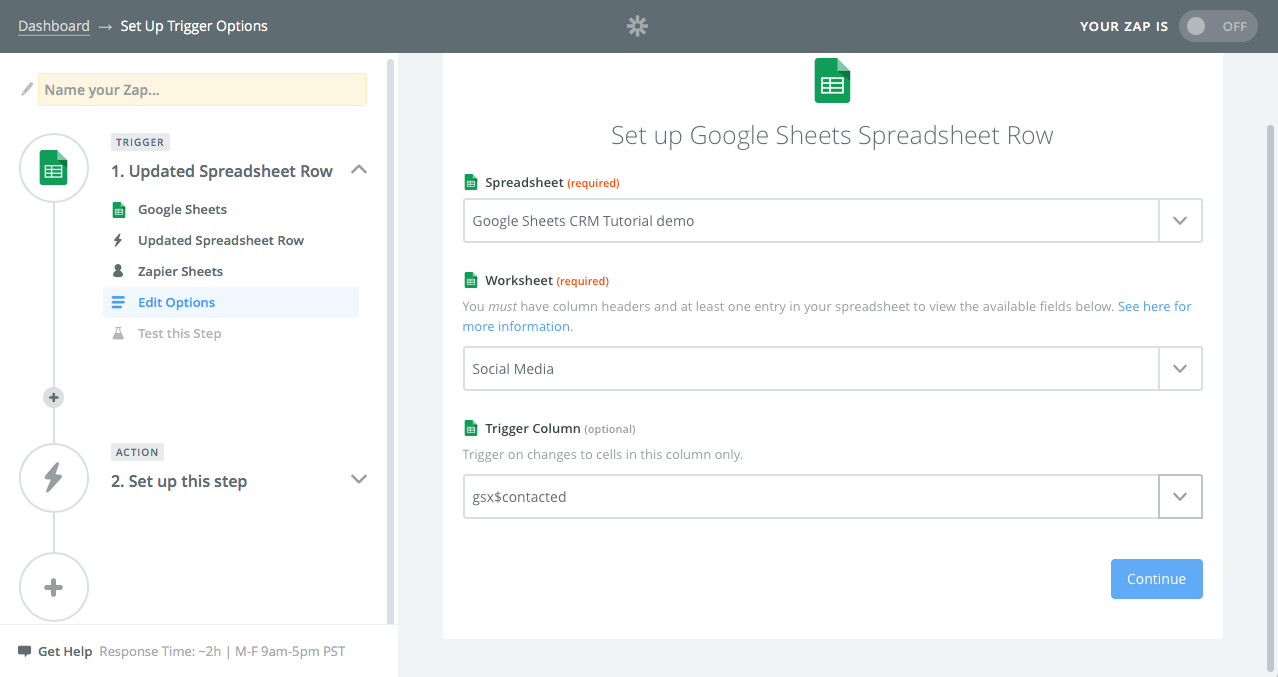
Task: Follow the Dashboard breadcrumb link
Action: click(54, 26)
